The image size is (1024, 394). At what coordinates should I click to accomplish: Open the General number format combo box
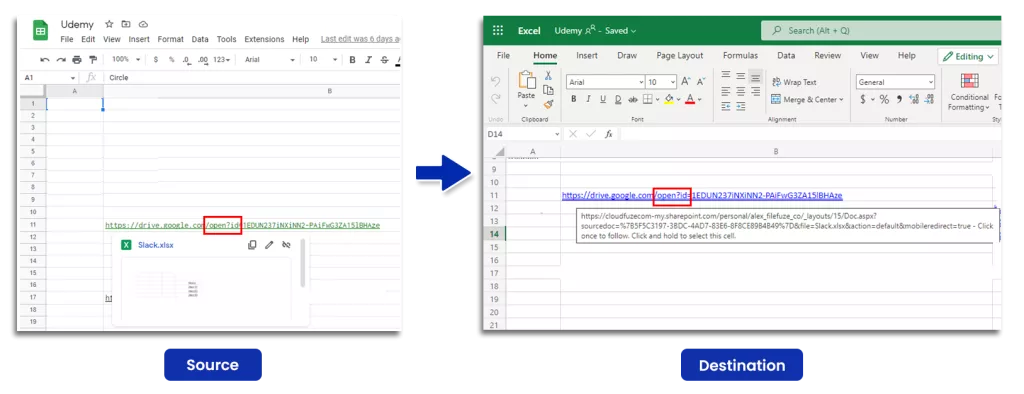click(895, 82)
